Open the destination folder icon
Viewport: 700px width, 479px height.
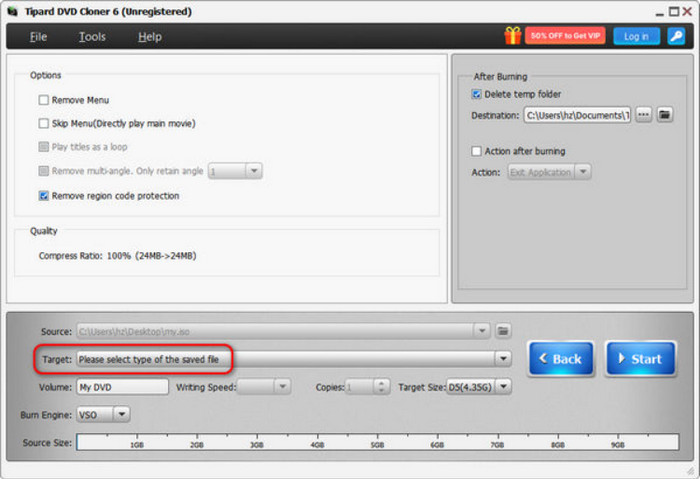click(664, 115)
